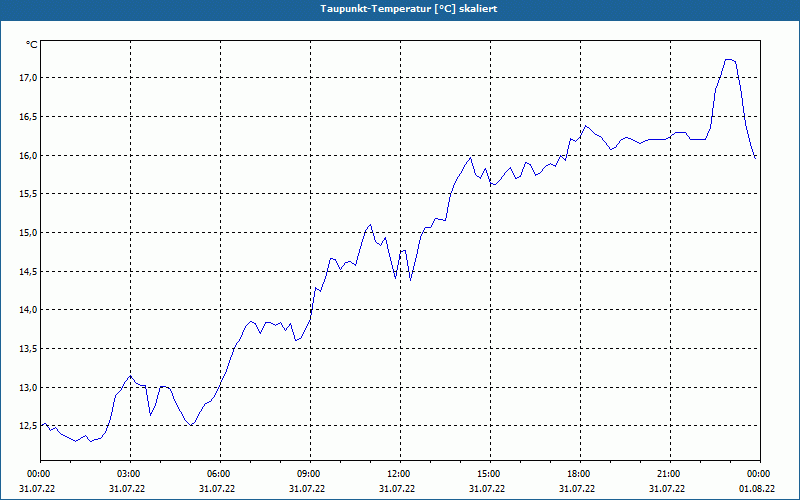The width and height of the screenshot is (800, 500).
Task: Click the 01.08.22 date label
Action: (757, 489)
